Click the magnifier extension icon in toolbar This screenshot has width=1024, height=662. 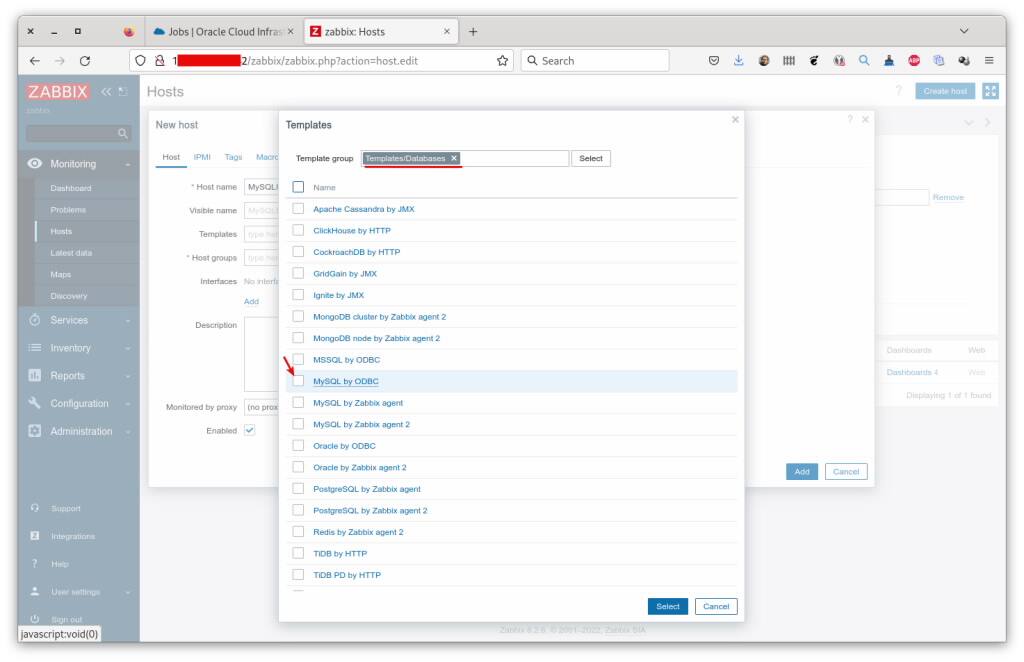[864, 61]
